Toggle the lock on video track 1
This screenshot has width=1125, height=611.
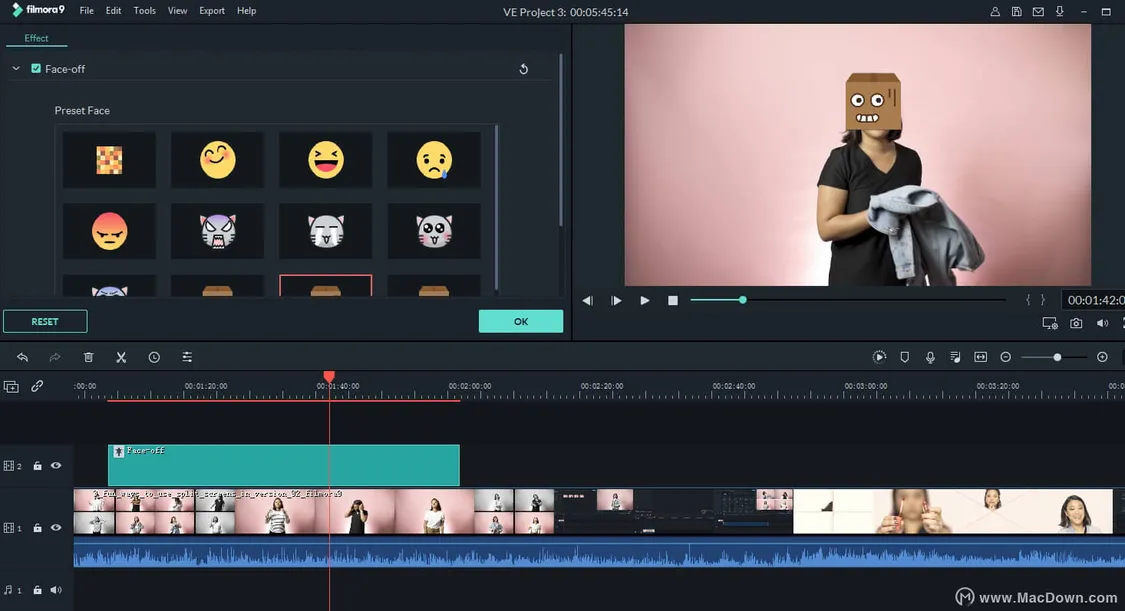click(x=37, y=528)
